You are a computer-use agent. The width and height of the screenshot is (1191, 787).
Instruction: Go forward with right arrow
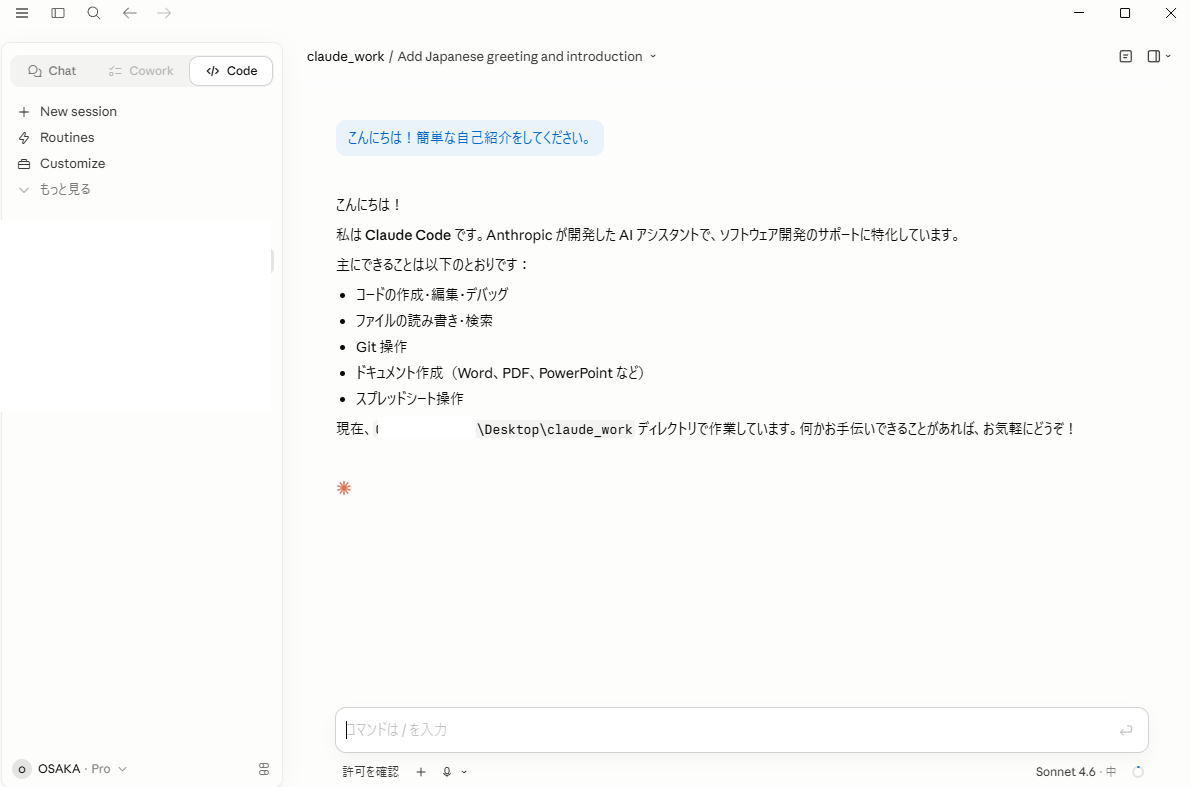[x=164, y=13]
